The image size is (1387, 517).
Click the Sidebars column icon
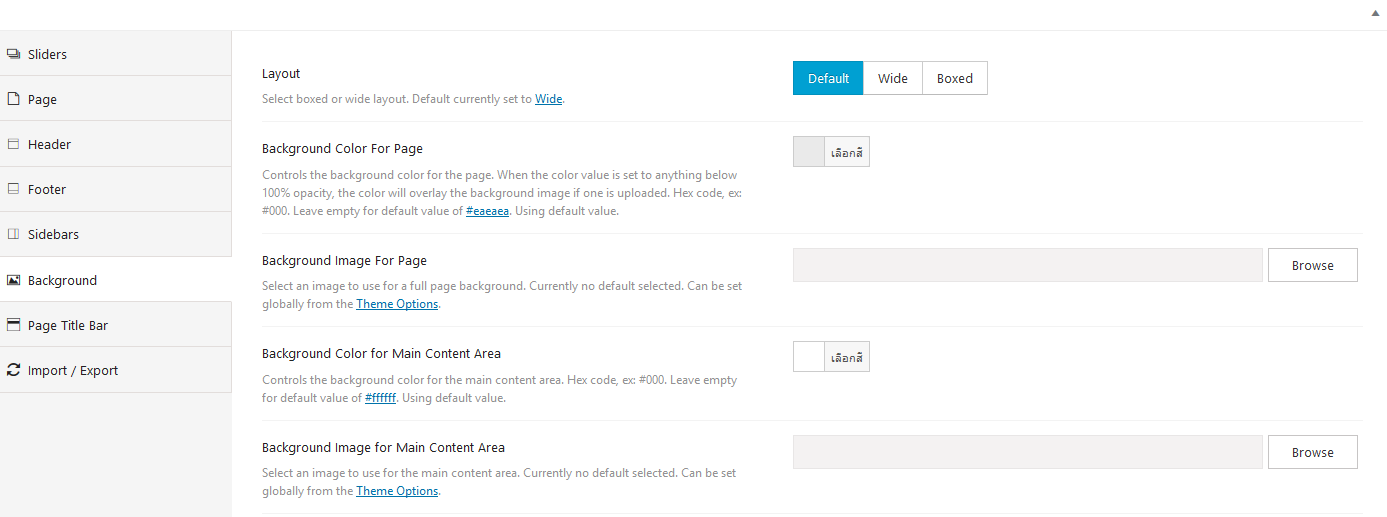click(14, 234)
